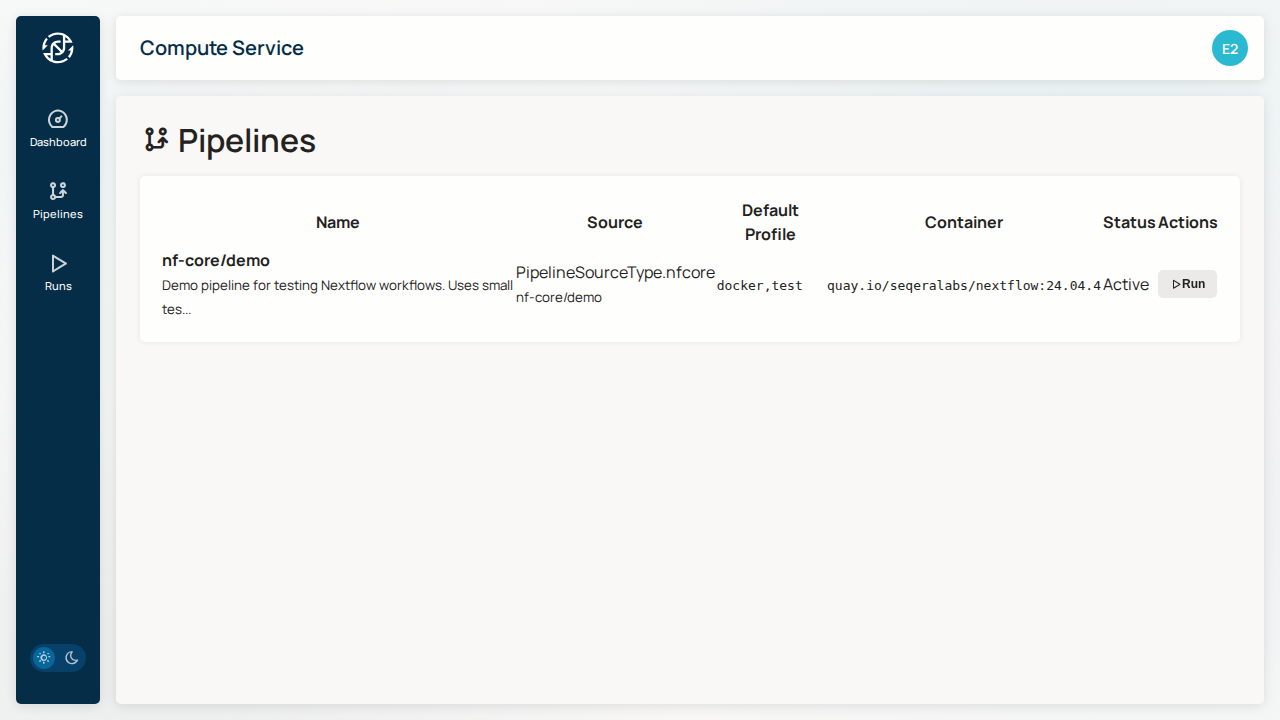Click the quay.io nextflow container image text
The width and height of the screenshot is (1280, 720).
963,285
